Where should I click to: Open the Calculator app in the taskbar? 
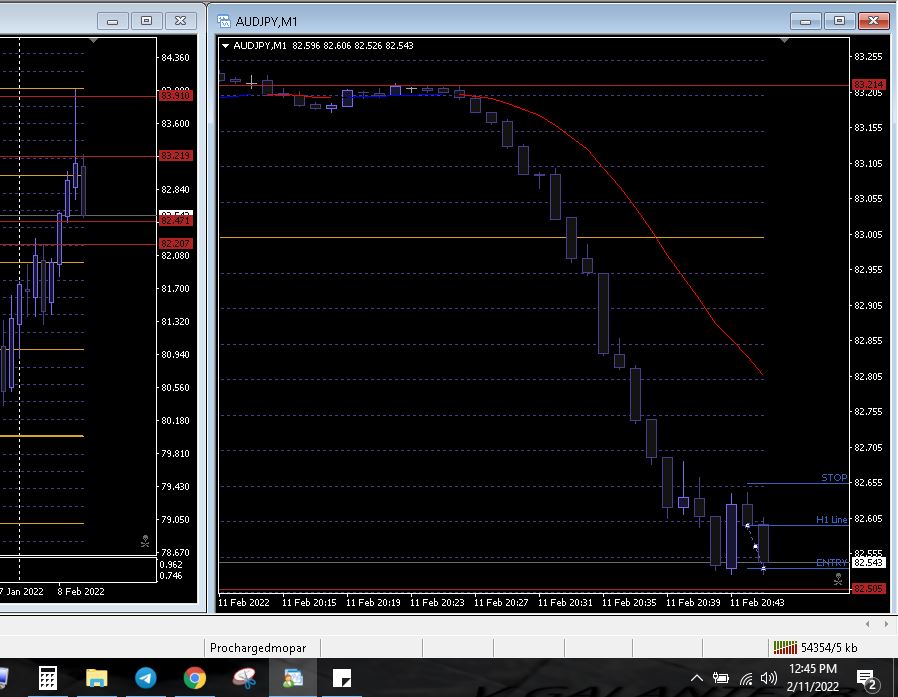48,678
